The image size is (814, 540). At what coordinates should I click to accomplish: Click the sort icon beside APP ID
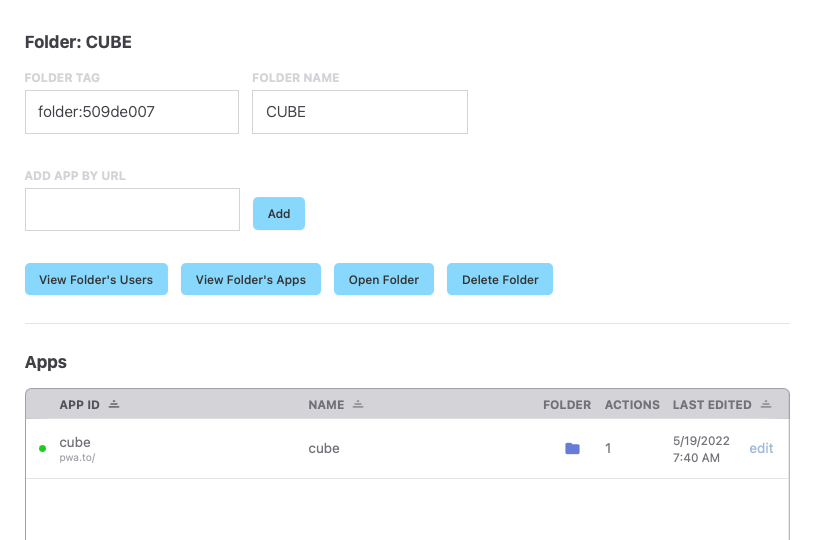pos(114,405)
